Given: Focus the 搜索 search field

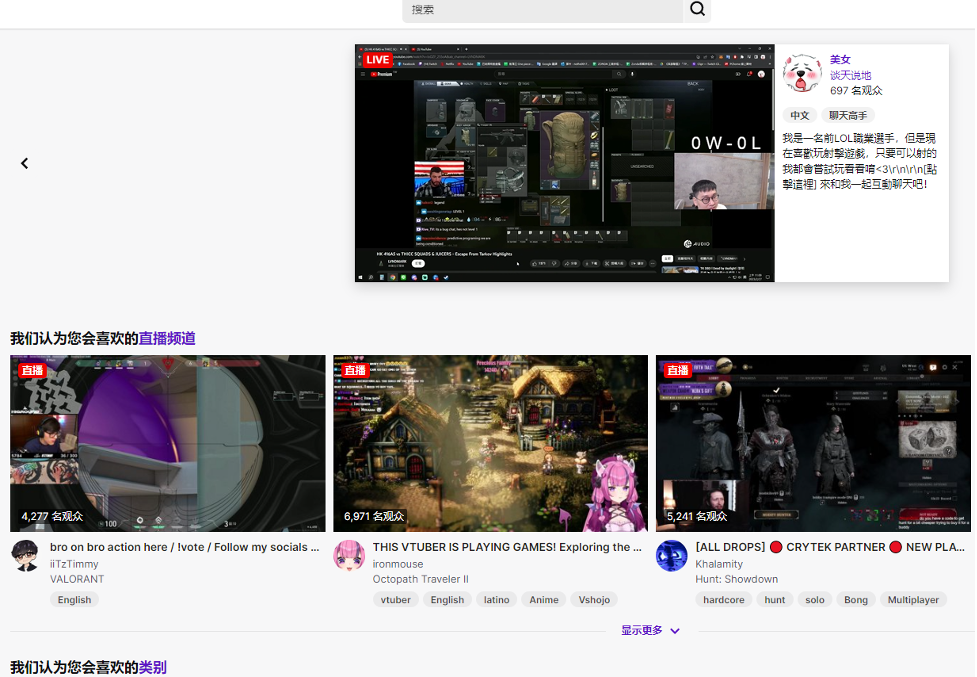Looking at the screenshot, I should pos(543,10).
